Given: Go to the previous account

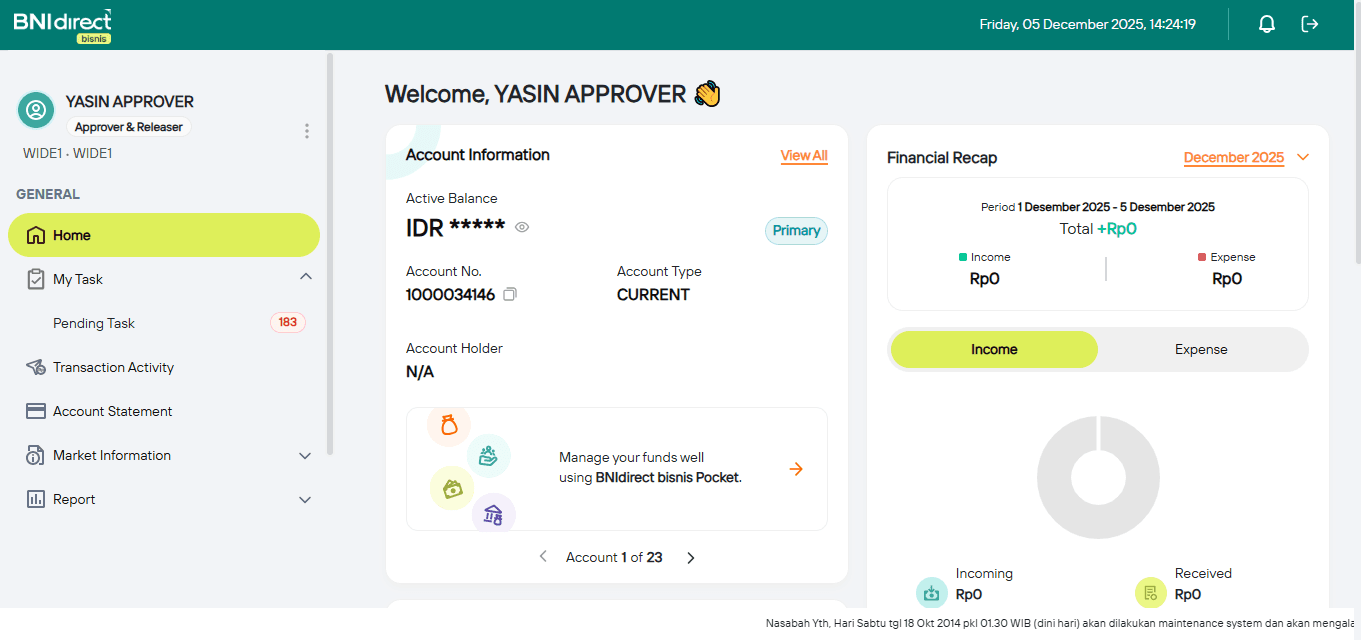Looking at the screenshot, I should (543, 556).
